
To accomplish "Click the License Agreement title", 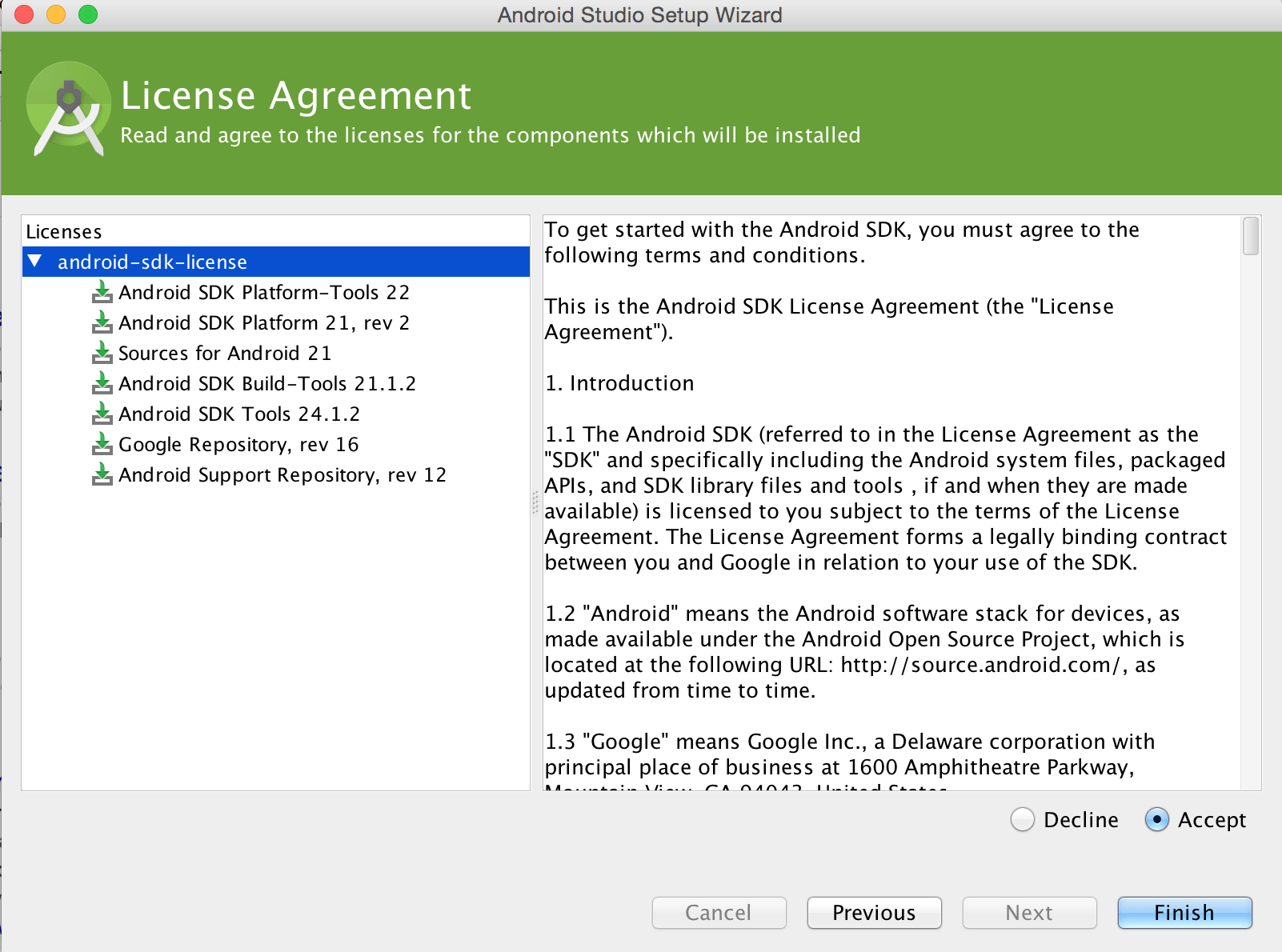I will 296,95.
